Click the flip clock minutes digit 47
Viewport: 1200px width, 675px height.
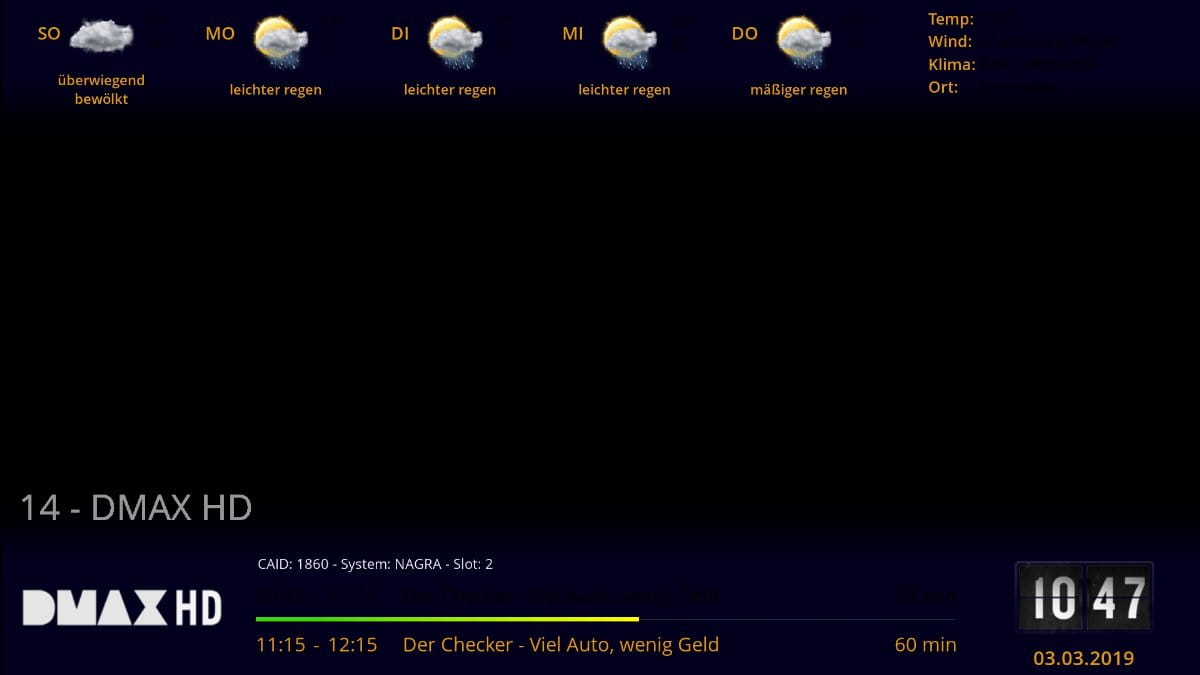1118,598
